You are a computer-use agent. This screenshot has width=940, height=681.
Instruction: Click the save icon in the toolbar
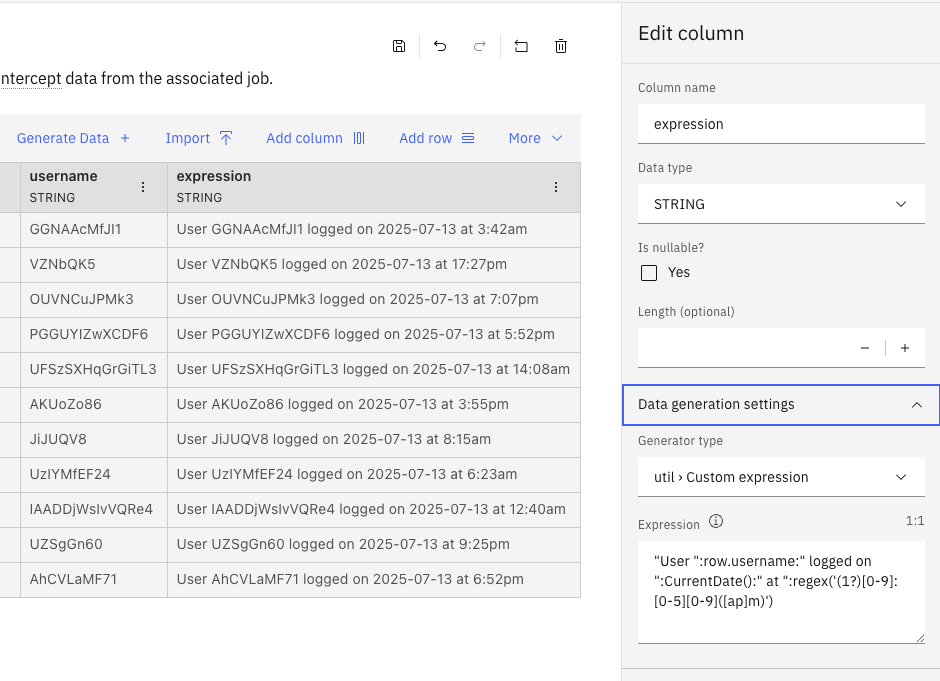coord(399,46)
